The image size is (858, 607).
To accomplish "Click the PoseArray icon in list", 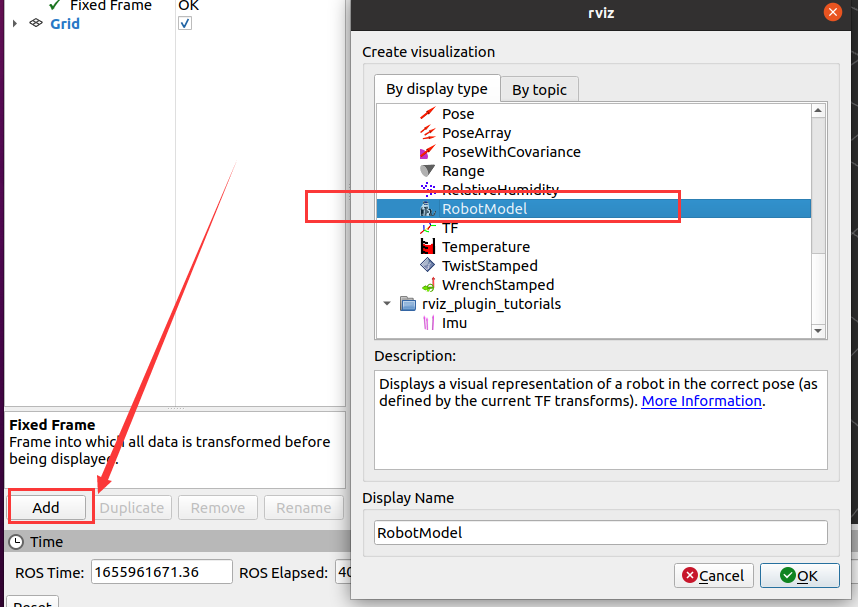I will click(x=427, y=132).
